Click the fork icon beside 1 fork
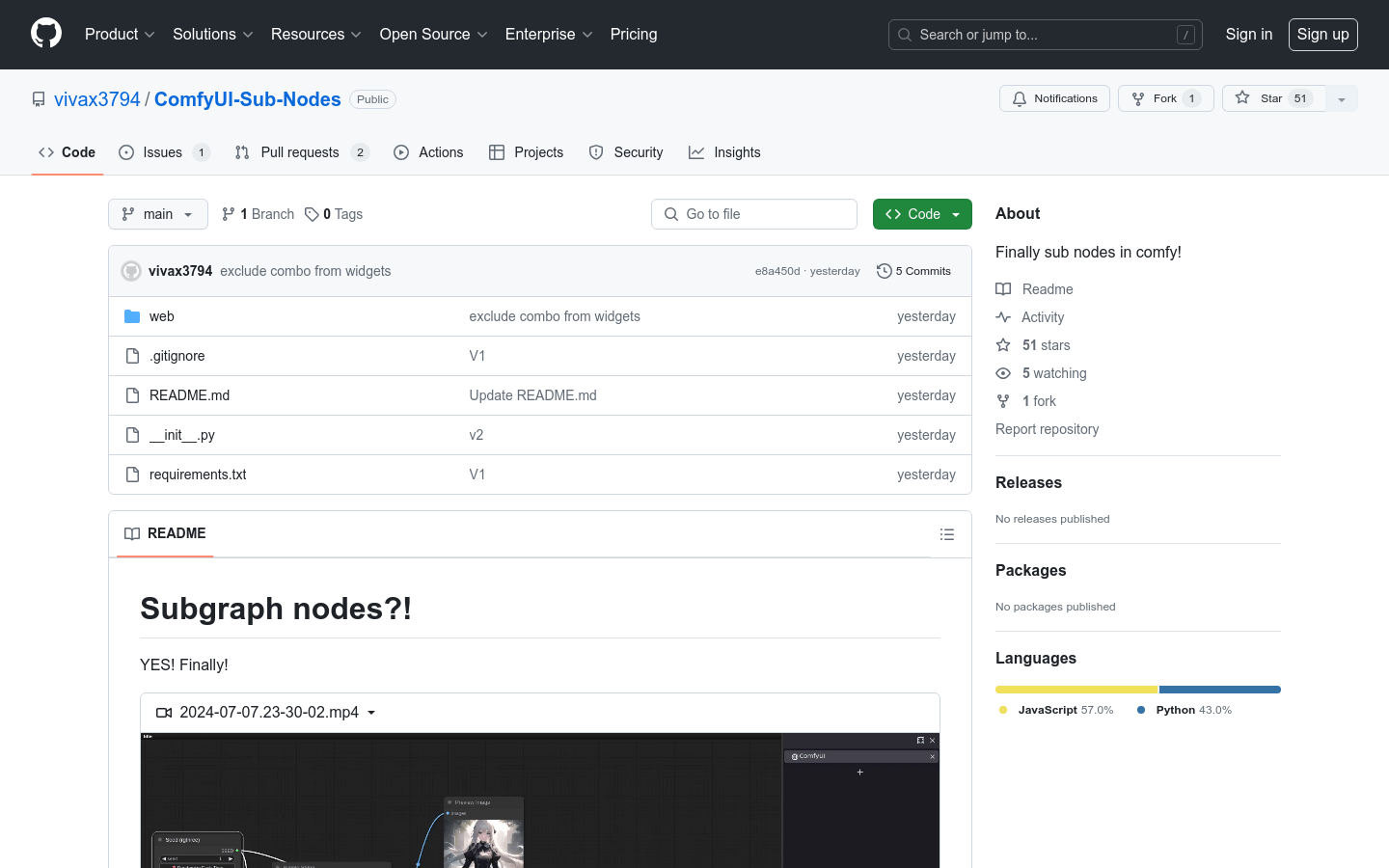1389x868 pixels. pos(1003,401)
